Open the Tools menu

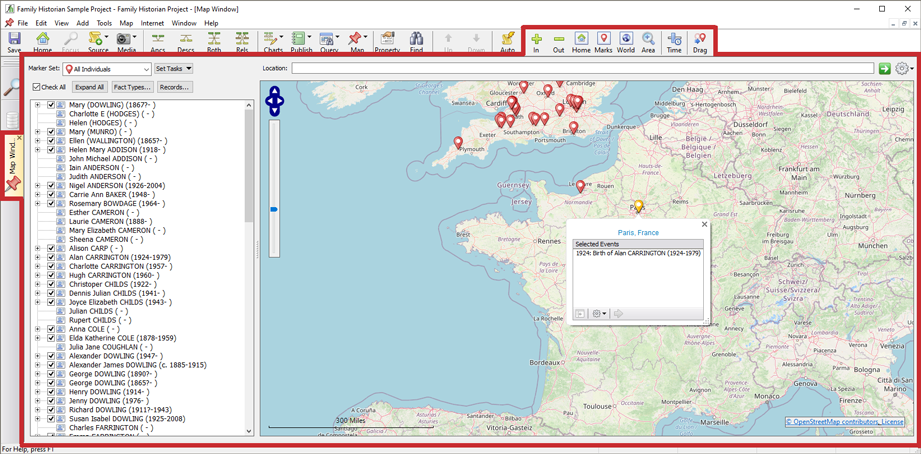click(105, 23)
